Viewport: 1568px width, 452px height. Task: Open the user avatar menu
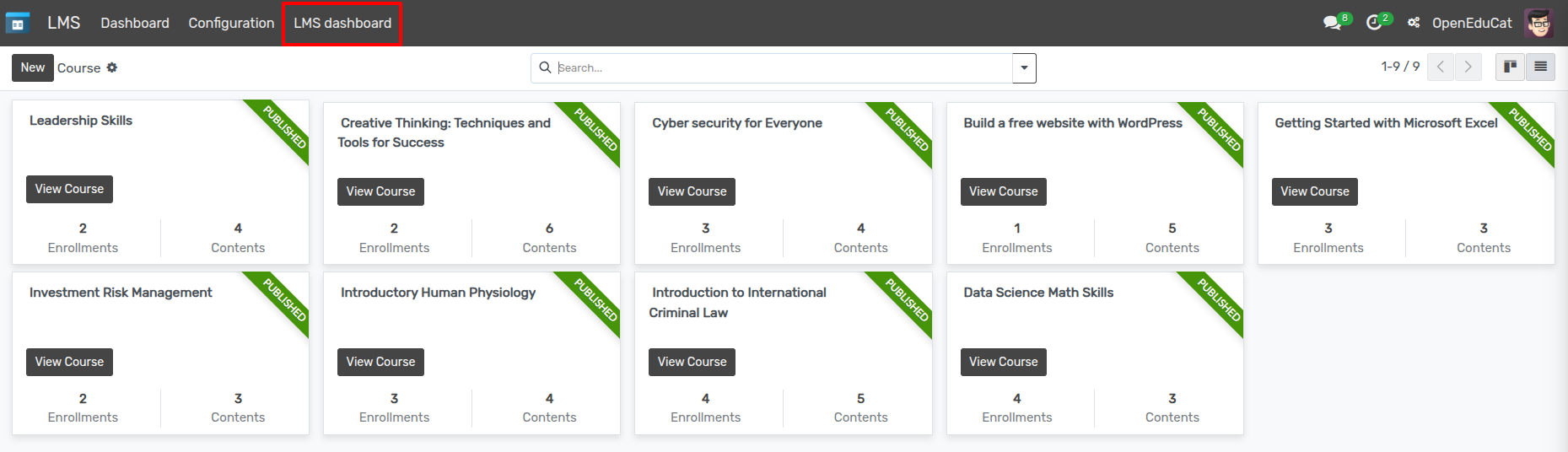tap(1538, 23)
